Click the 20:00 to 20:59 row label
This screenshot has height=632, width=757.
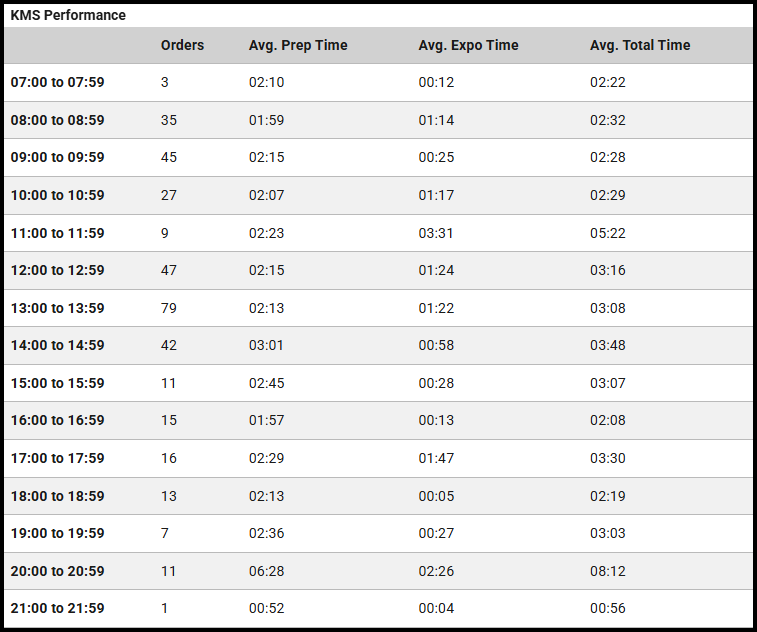pyautogui.click(x=57, y=571)
